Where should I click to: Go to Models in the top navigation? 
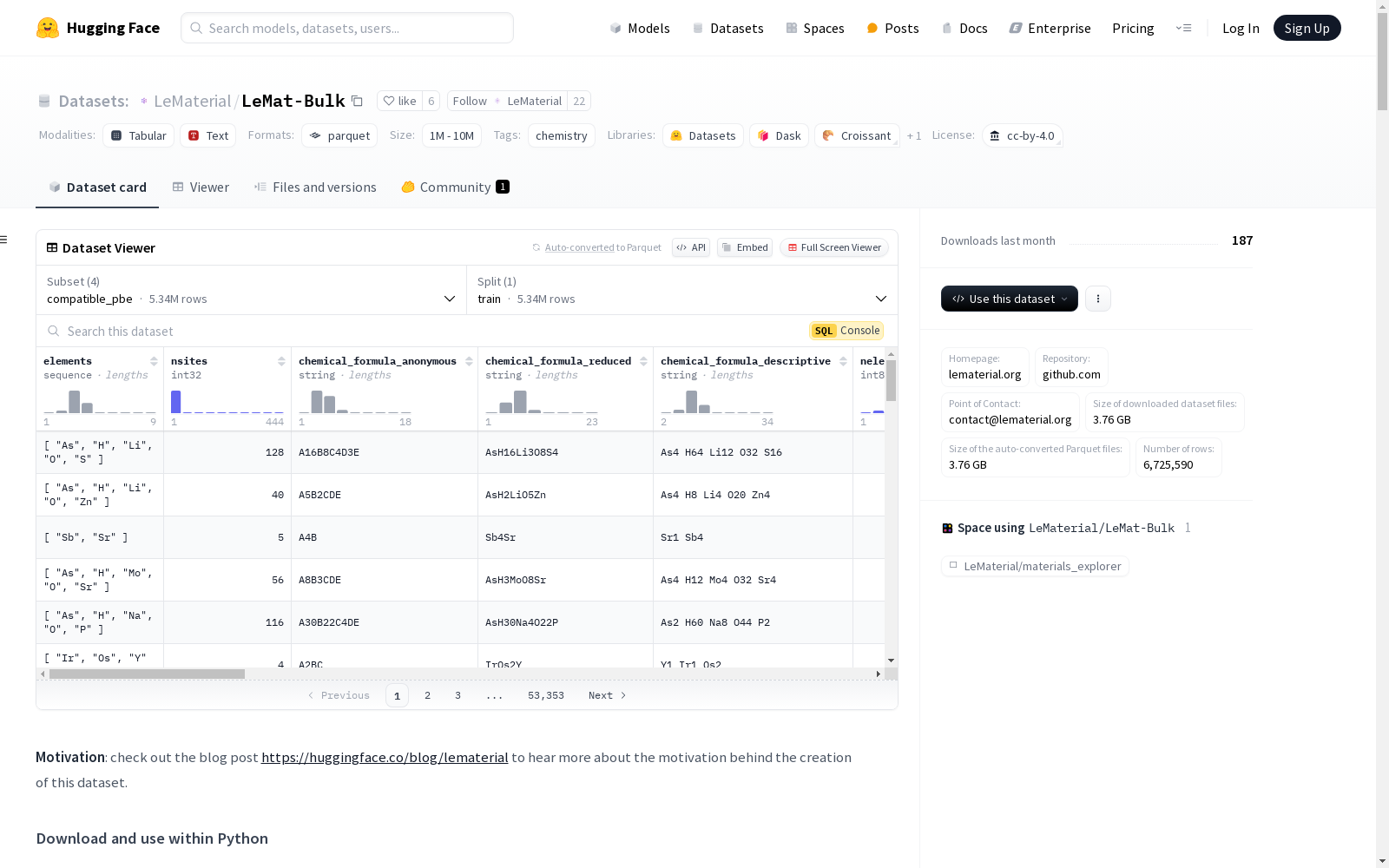pos(640,28)
